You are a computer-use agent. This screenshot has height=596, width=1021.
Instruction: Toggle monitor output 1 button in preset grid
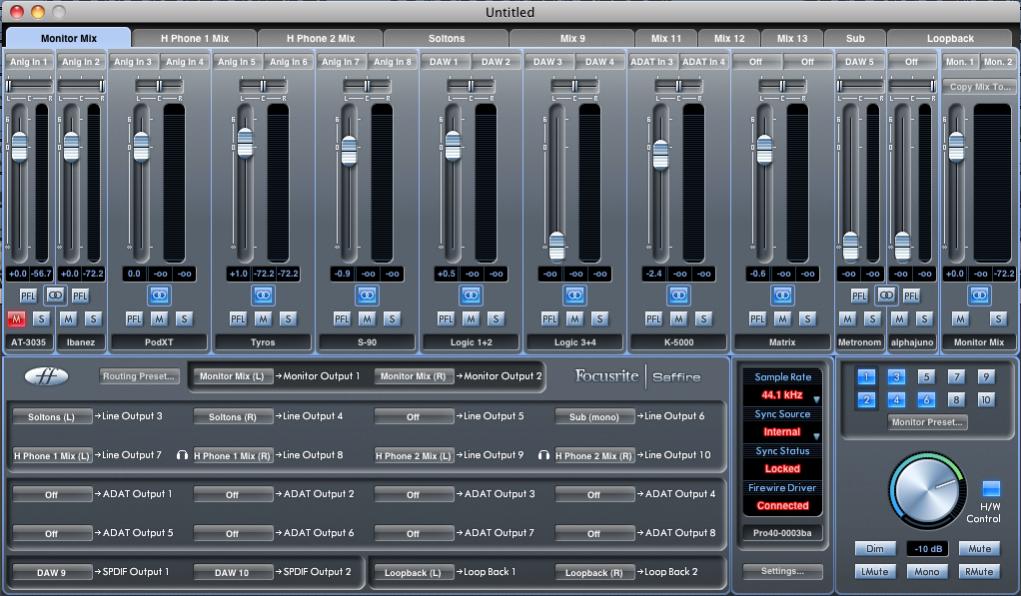click(x=866, y=376)
